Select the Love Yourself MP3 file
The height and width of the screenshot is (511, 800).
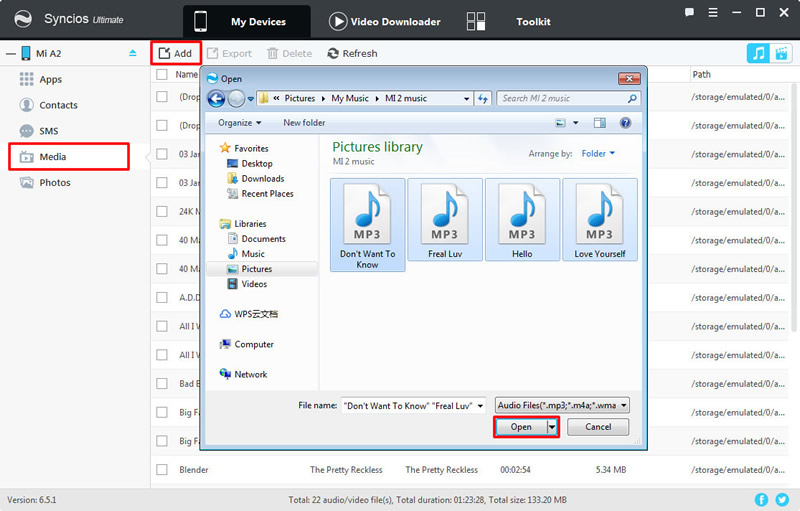click(x=599, y=220)
